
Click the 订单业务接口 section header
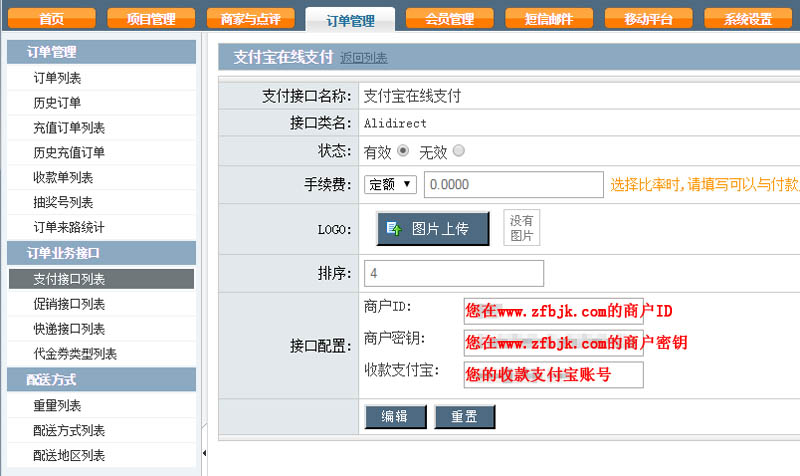pyautogui.click(x=102, y=253)
